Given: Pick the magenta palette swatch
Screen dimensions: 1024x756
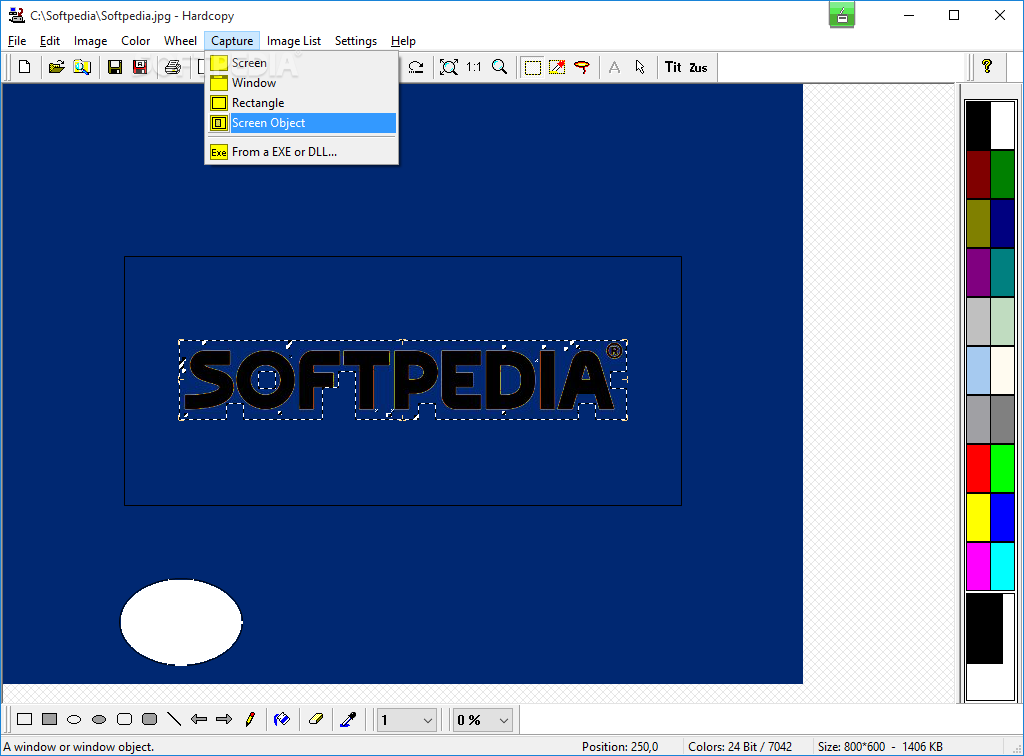Looking at the screenshot, I should pos(978,567).
